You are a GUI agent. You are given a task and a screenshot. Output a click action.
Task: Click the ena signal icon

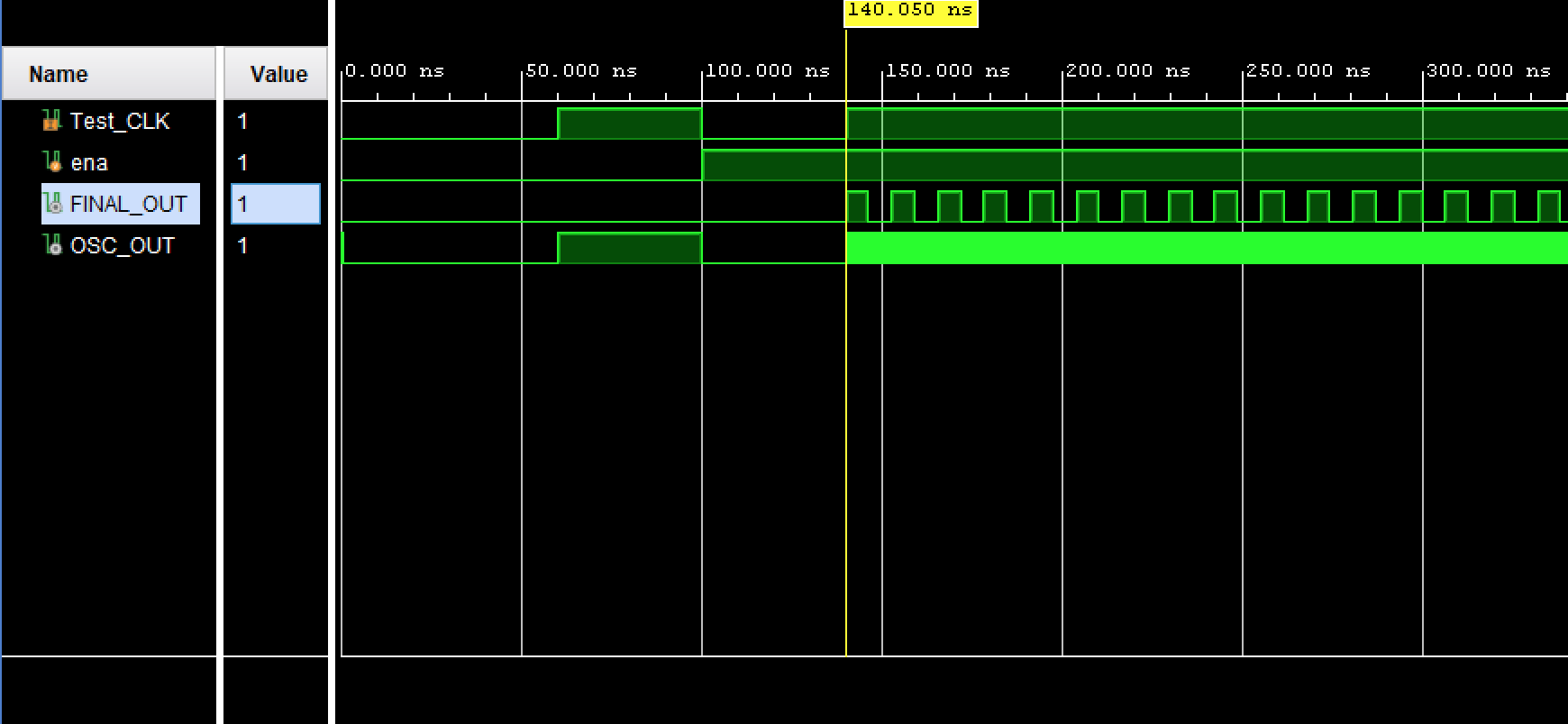click(52, 161)
